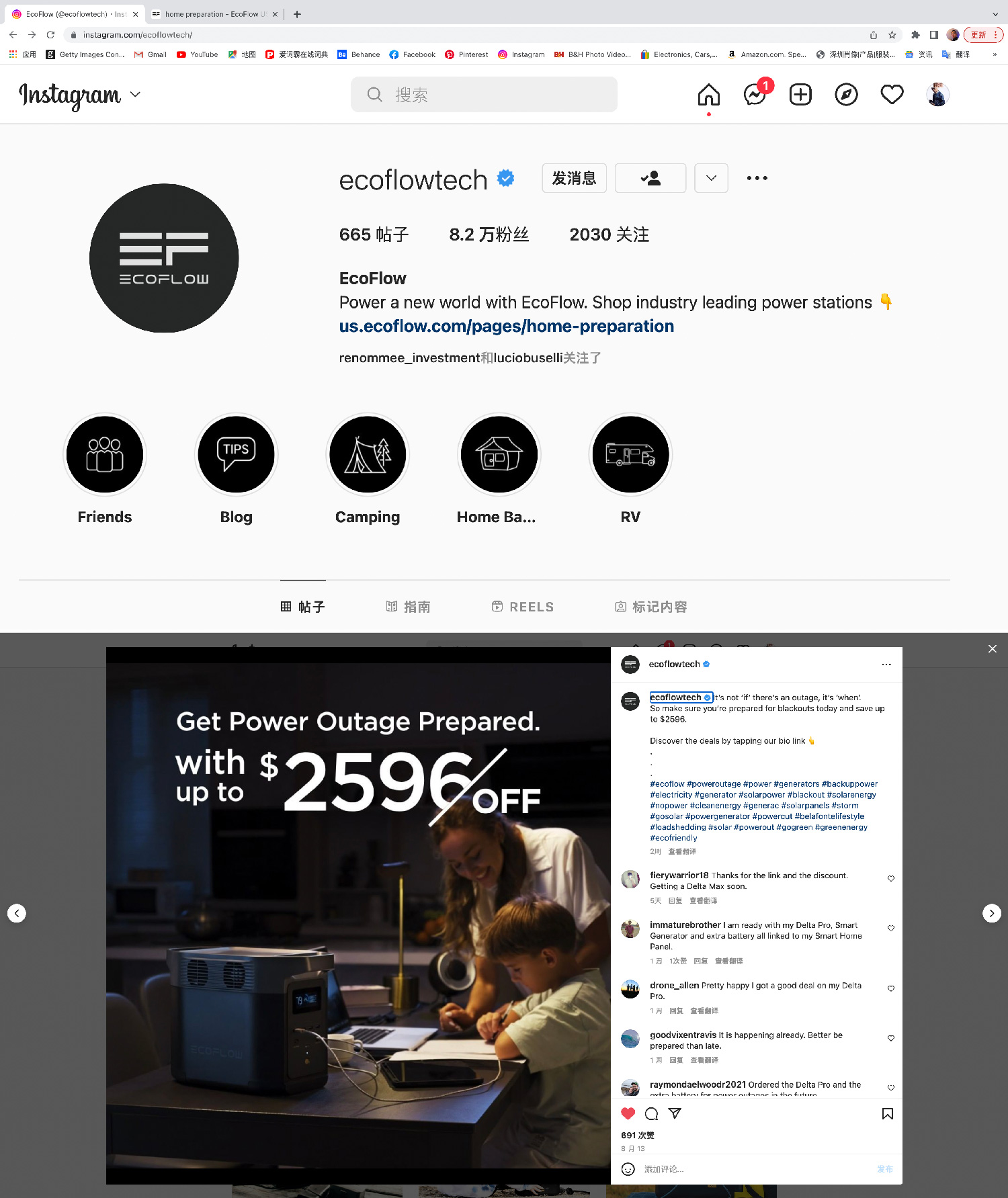The image size is (1008, 1198).
Task: Click the 发消息 message button
Action: click(574, 178)
